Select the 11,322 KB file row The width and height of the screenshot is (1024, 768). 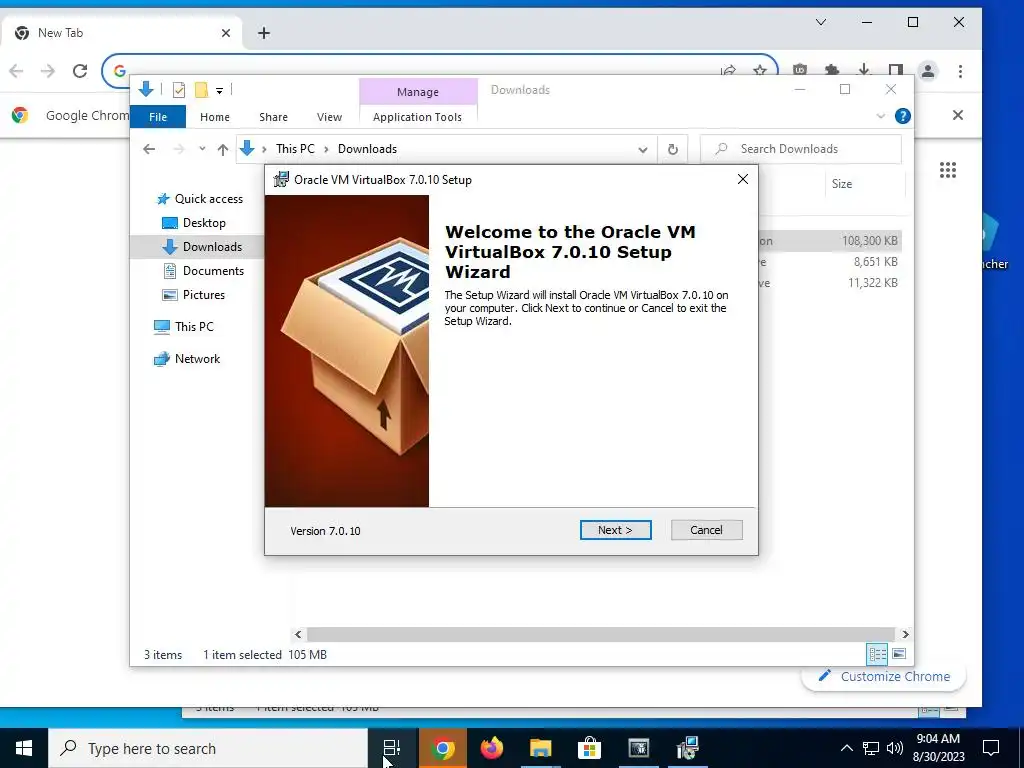pyautogui.click(x=830, y=283)
